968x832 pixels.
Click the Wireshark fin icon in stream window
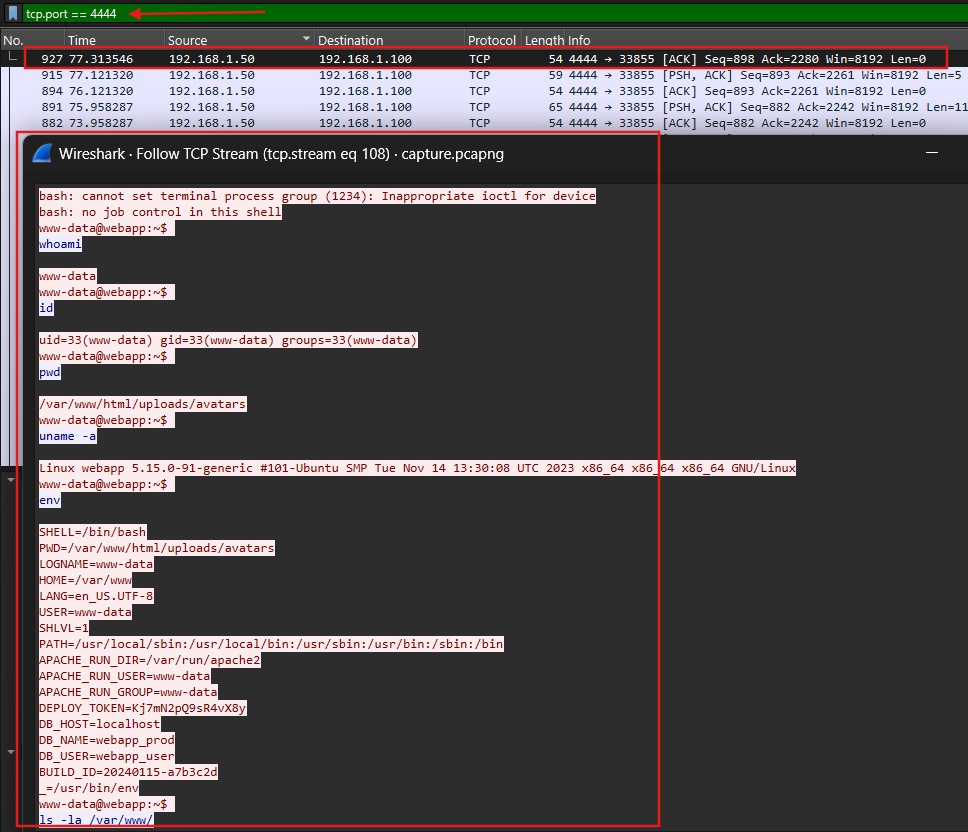click(42, 153)
